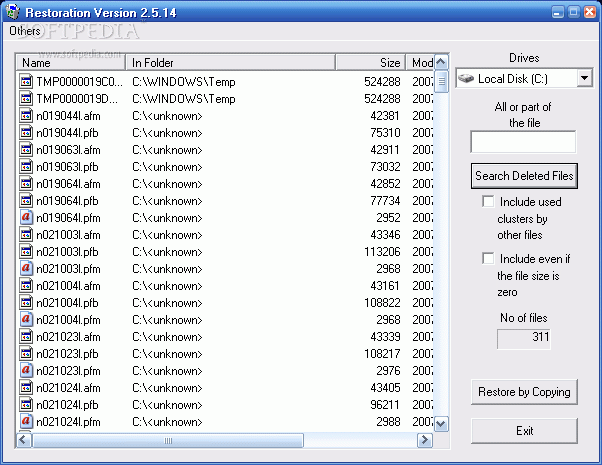Close the Restoration window
Screen dimensions: 602x465
click(589, 12)
